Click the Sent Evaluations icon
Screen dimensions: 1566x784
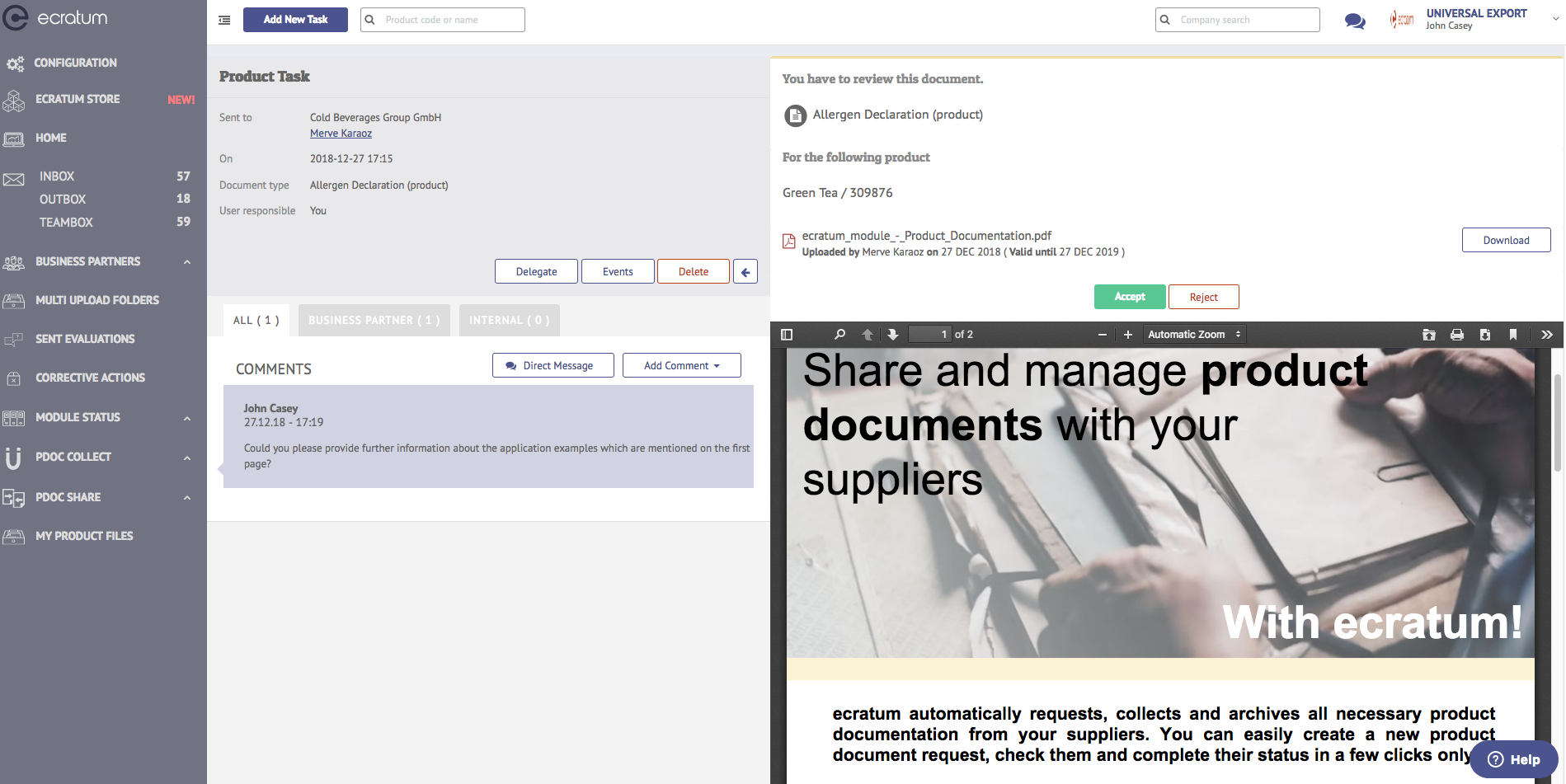click(14, 340)
